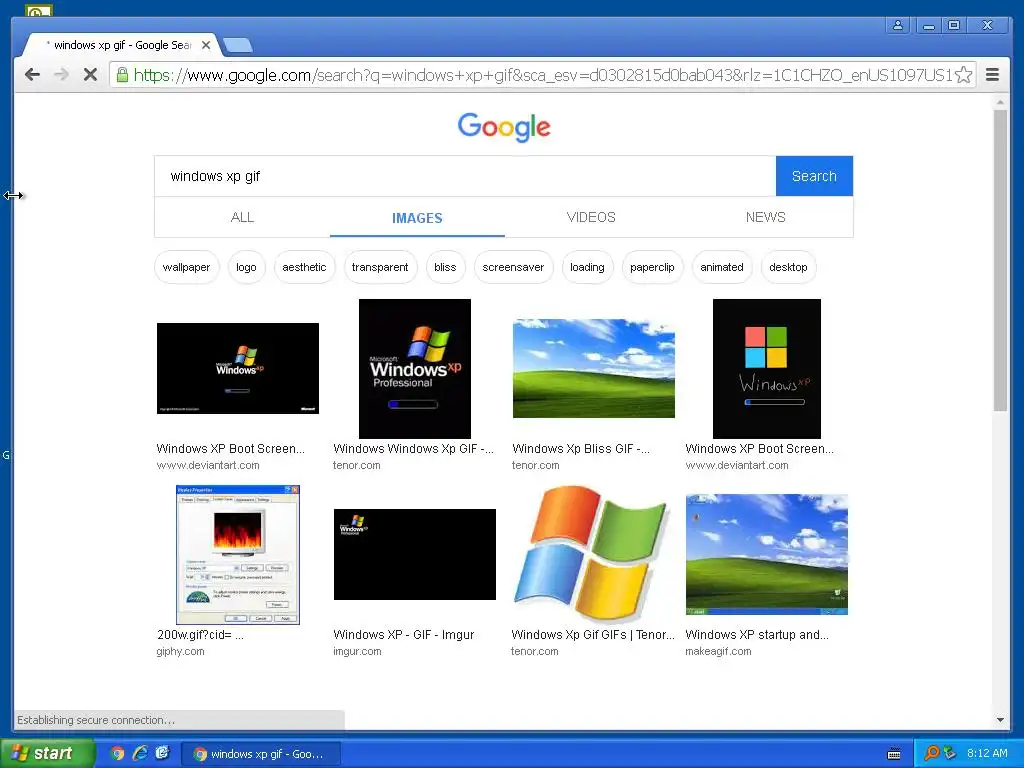Image resolution: width=1024 pixels, height=768 pixels.
Task: Click the green padlock in address bar
Action: pos(122,75)
